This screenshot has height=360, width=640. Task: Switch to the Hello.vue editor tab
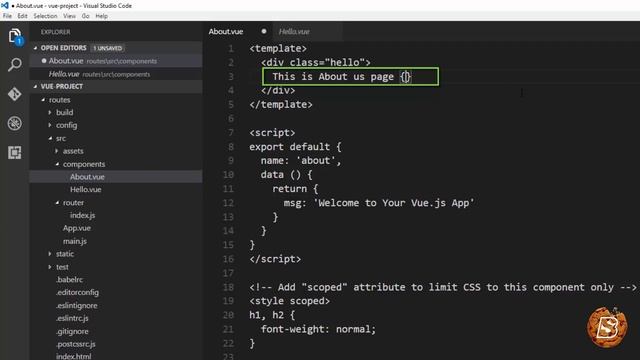coord(294,31)
